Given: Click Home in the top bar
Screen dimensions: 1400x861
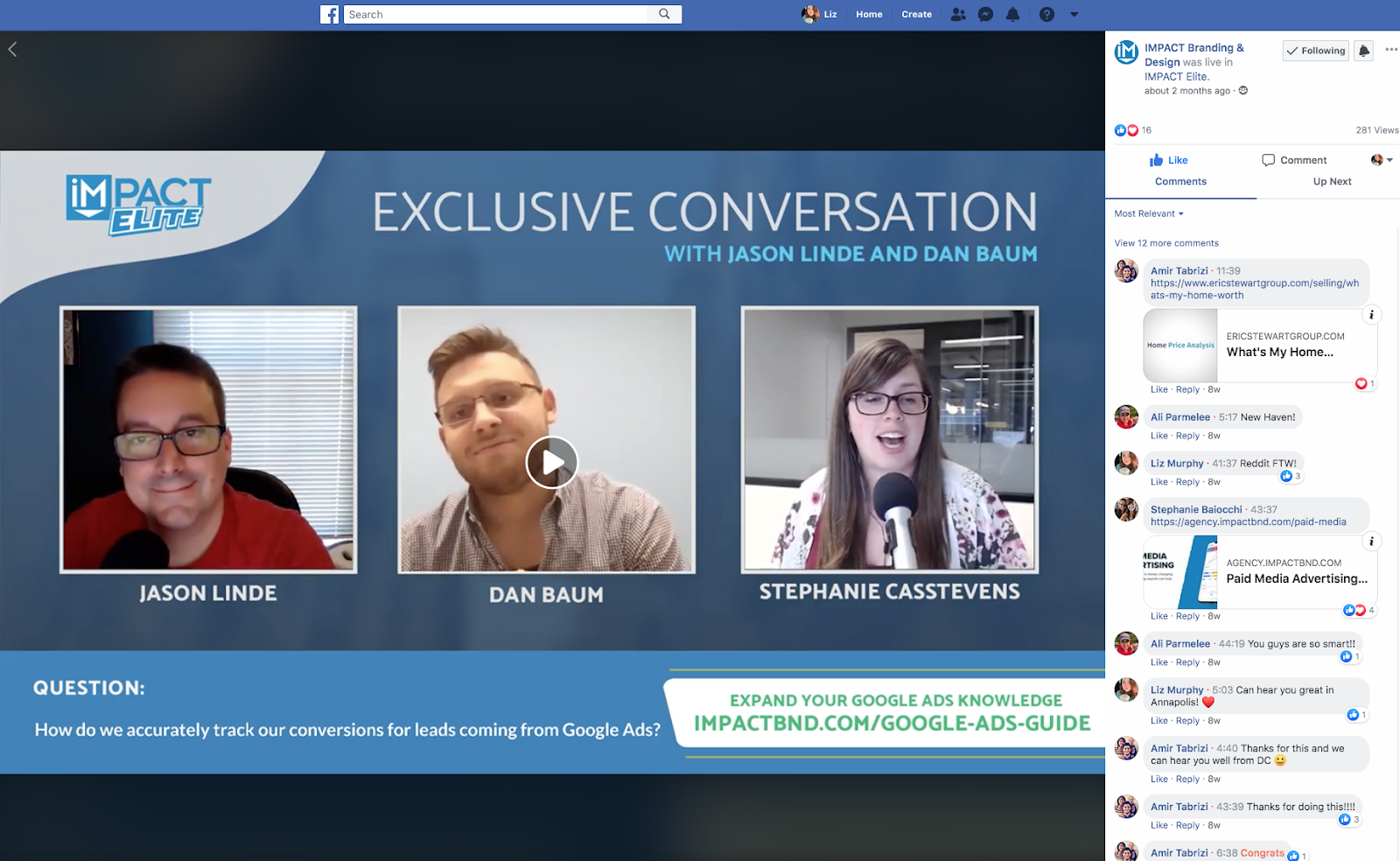Looking at the screenshot, I should point(869,14).
